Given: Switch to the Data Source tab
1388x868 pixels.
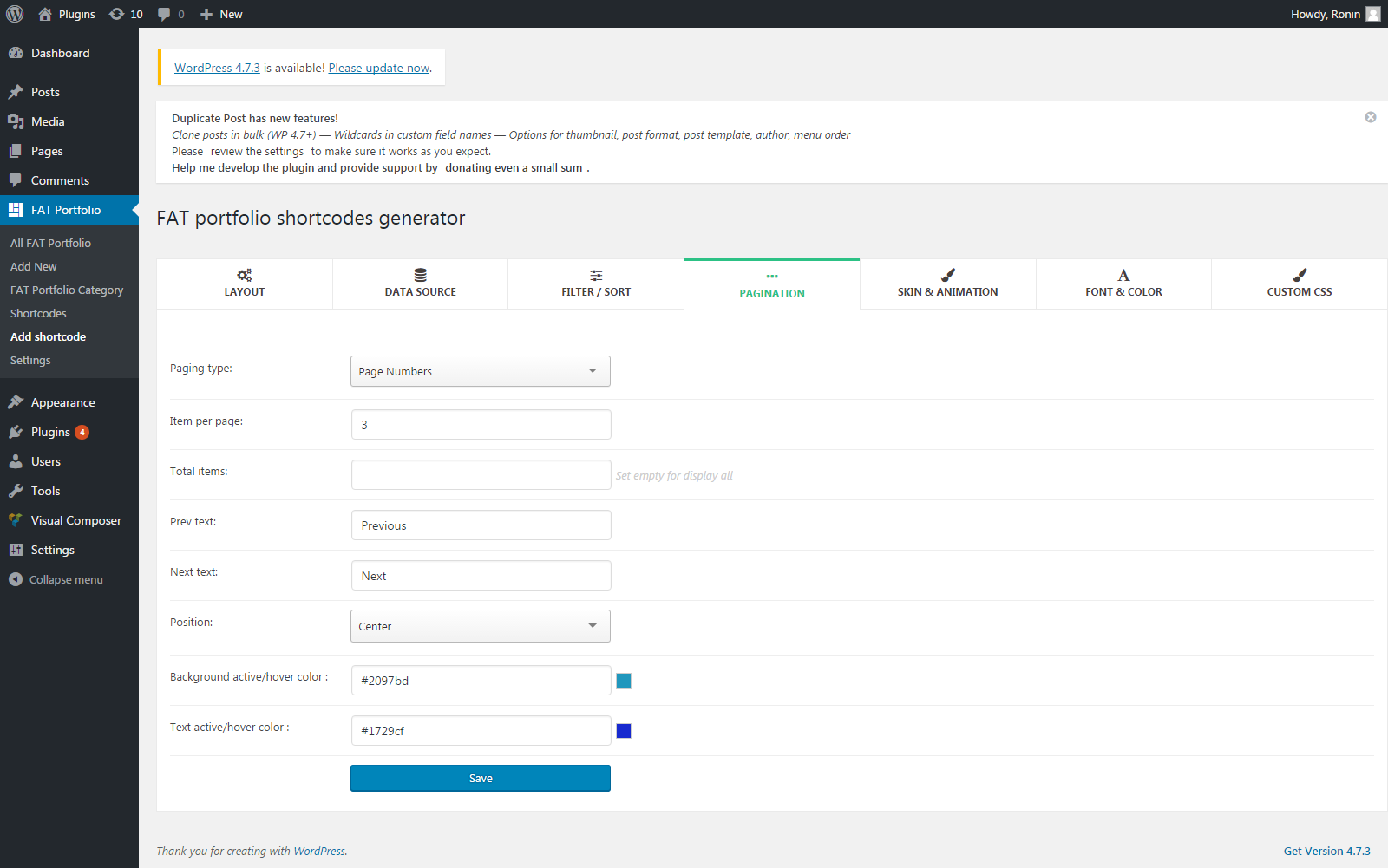Looking at the screenshot, I should tap(420, 284).
